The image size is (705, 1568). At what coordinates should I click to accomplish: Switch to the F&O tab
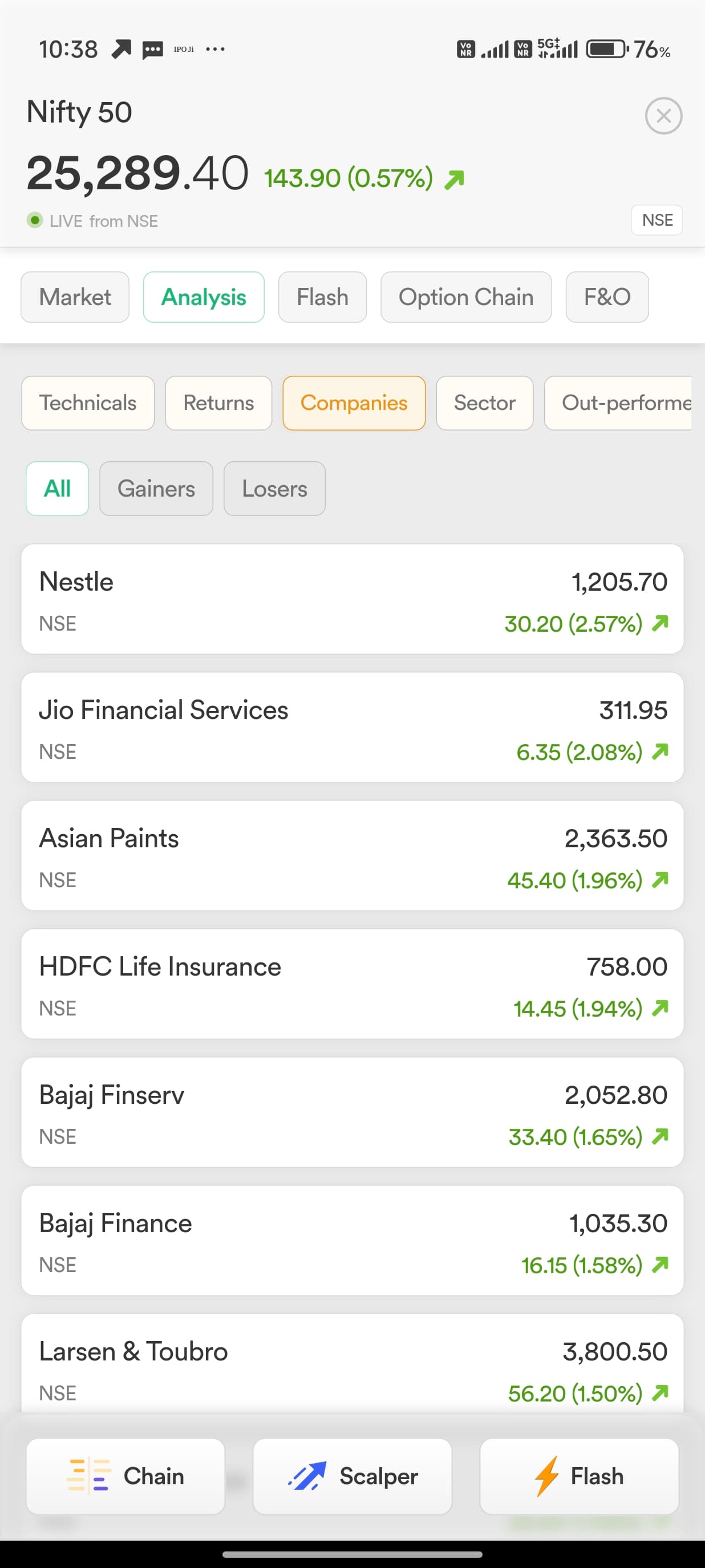click(x=606, y=297)
